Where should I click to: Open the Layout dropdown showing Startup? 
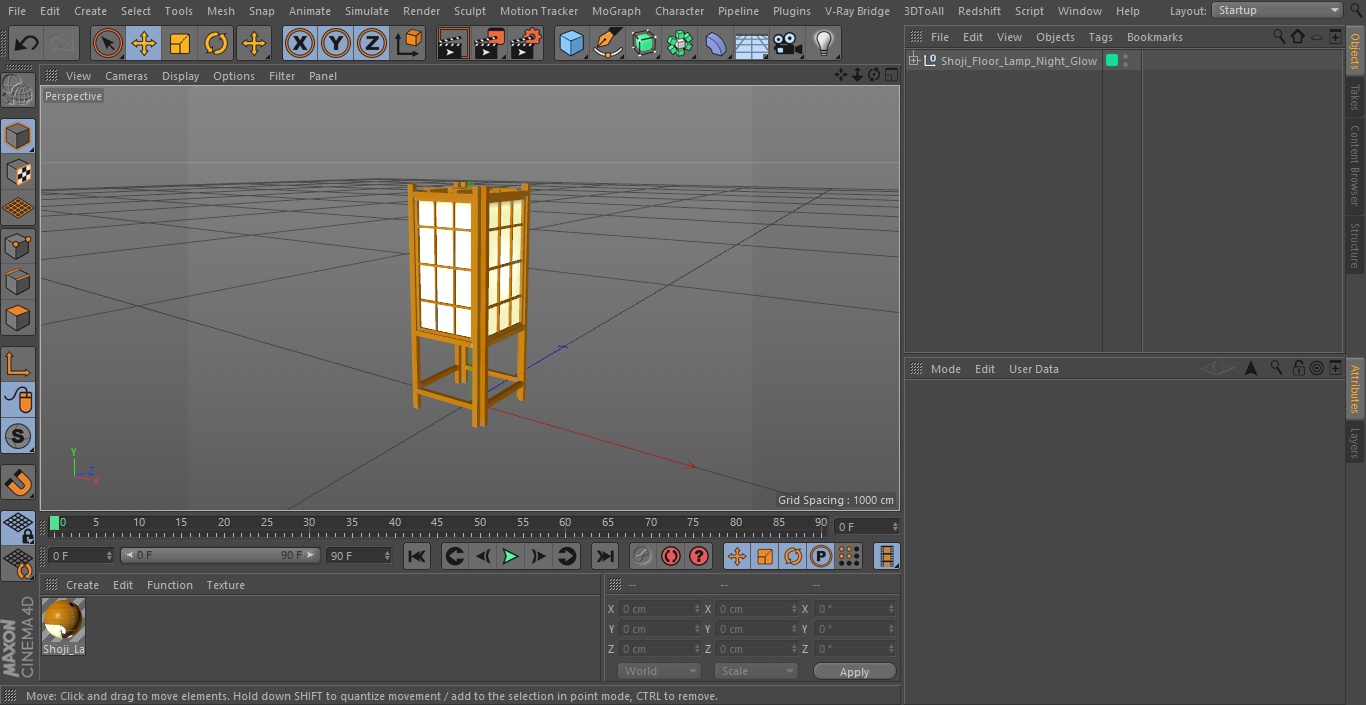1278,10
